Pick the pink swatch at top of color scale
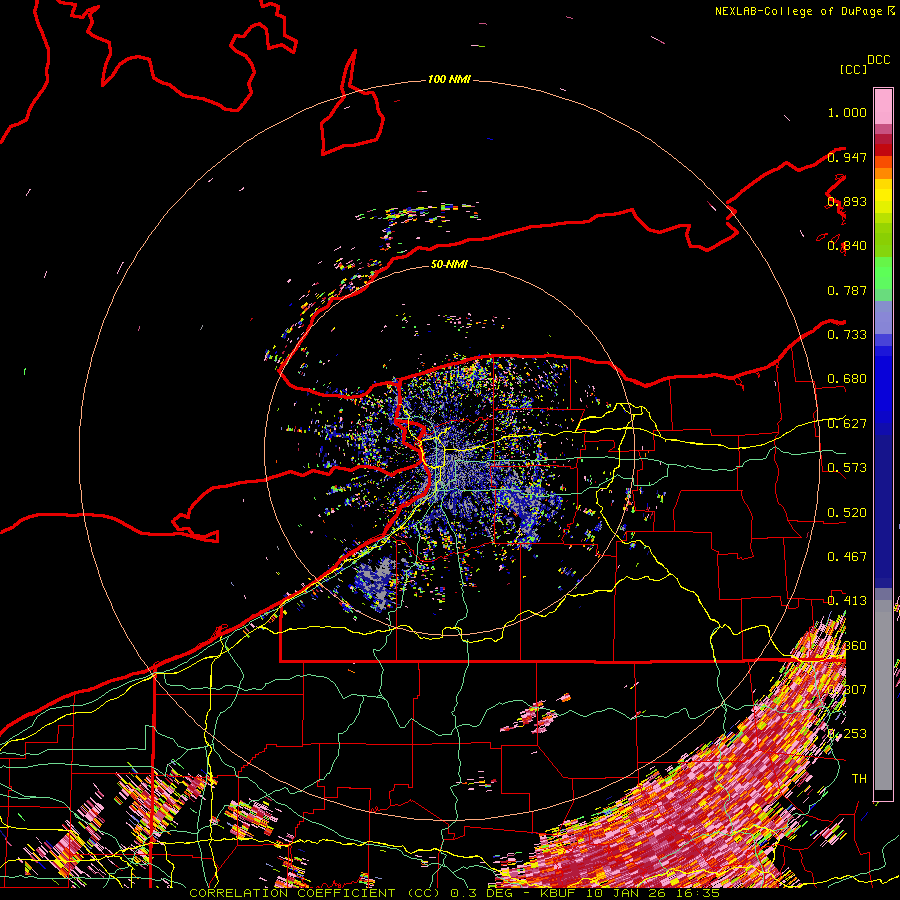 point(883,106)
